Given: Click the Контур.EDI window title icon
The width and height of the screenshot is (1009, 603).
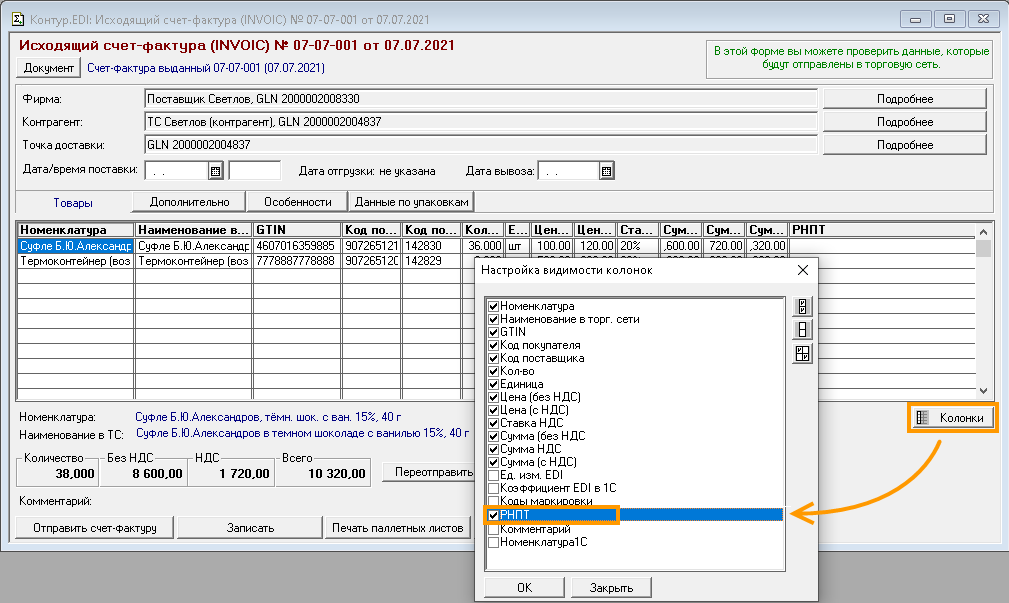Looking at the screenshot, I should (17, 18).
